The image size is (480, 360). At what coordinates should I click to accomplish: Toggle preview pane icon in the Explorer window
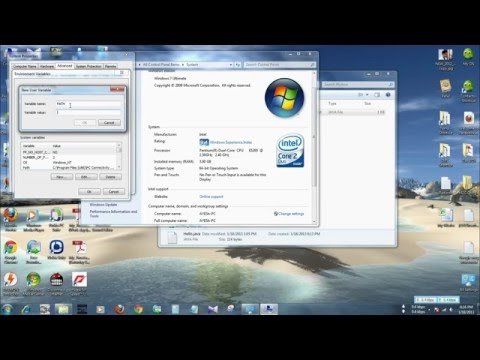377,95
